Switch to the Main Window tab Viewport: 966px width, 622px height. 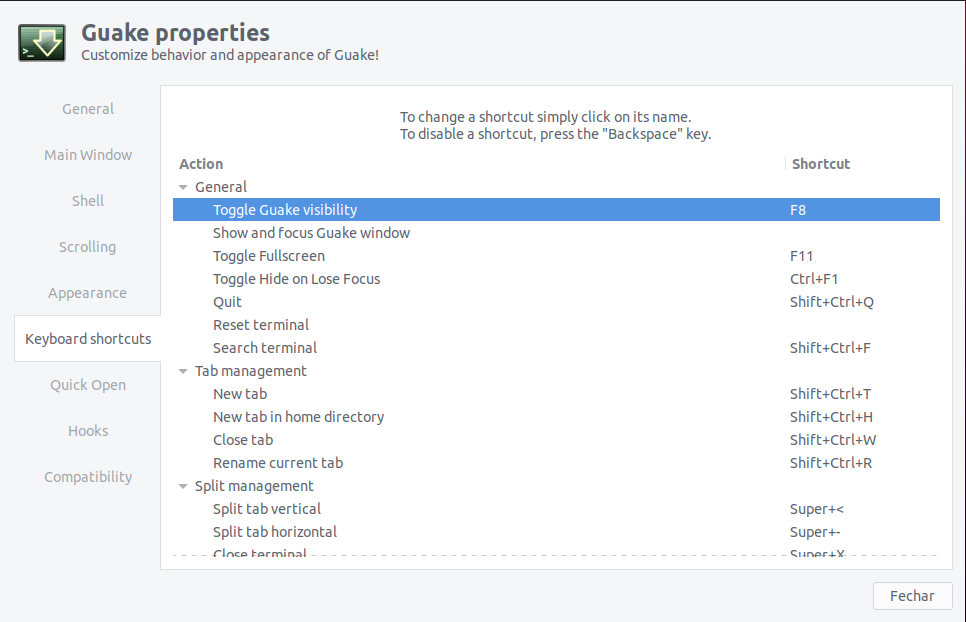pos(87,155)
